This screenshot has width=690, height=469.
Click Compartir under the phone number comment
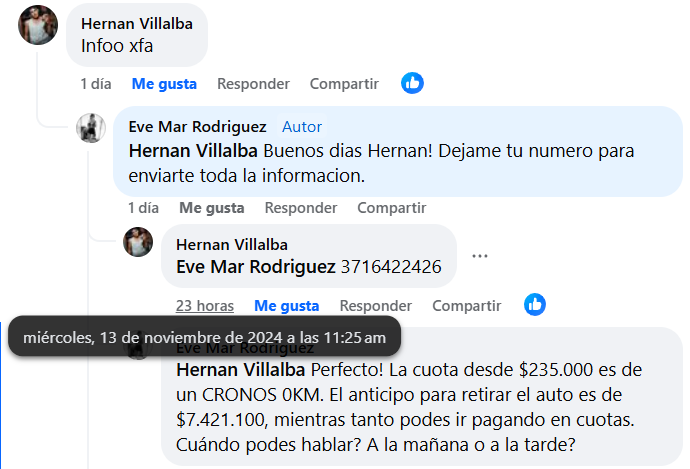point(466,306)
